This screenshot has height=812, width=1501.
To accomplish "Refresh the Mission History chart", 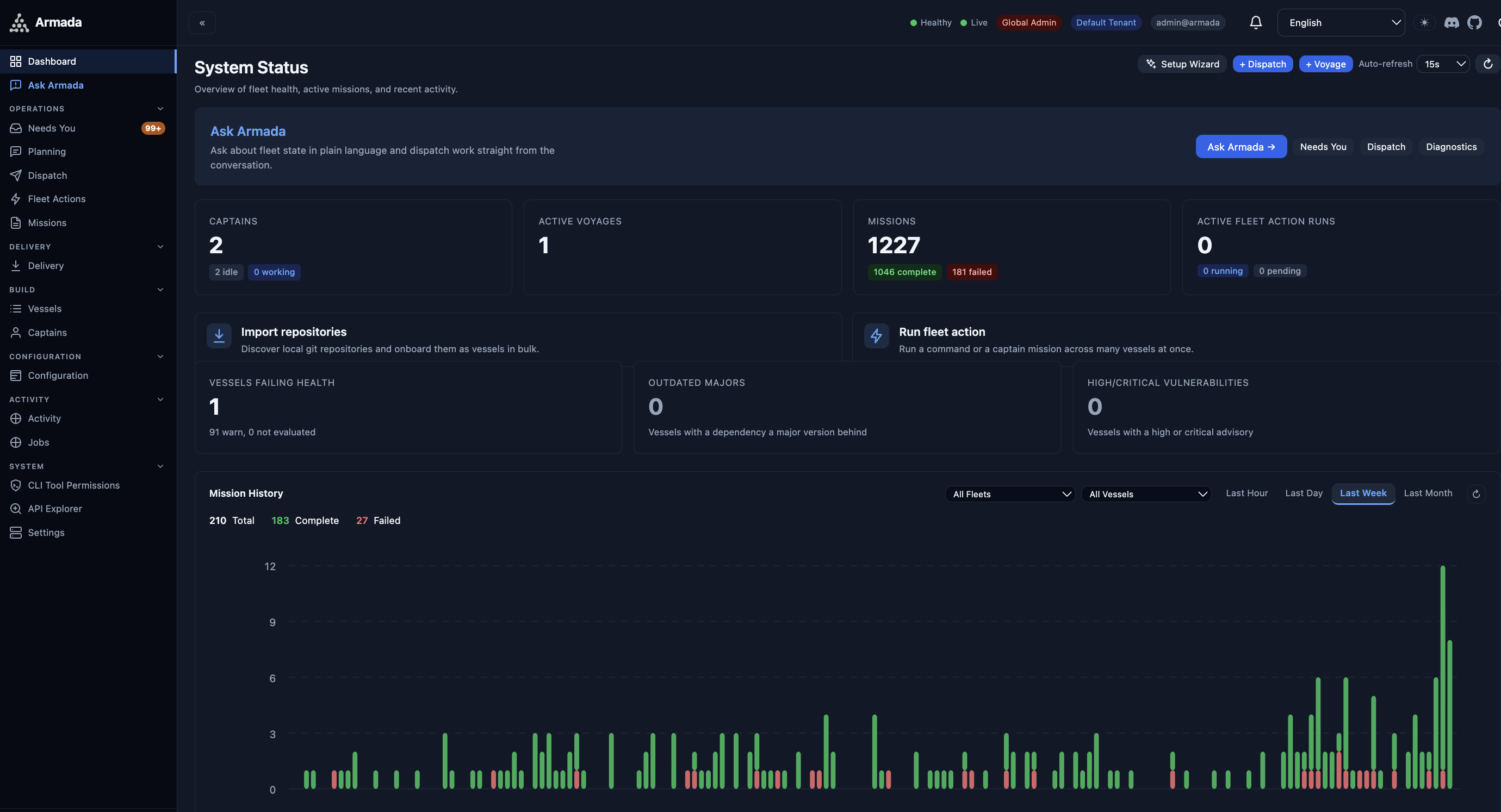I will [x=1476, y=494].
